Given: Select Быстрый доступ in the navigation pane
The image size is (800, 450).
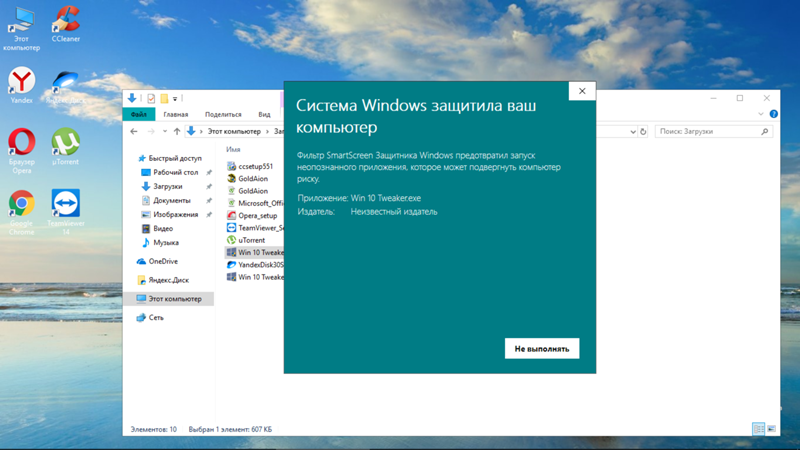Looking at the screenshot, I should (175, 158).
